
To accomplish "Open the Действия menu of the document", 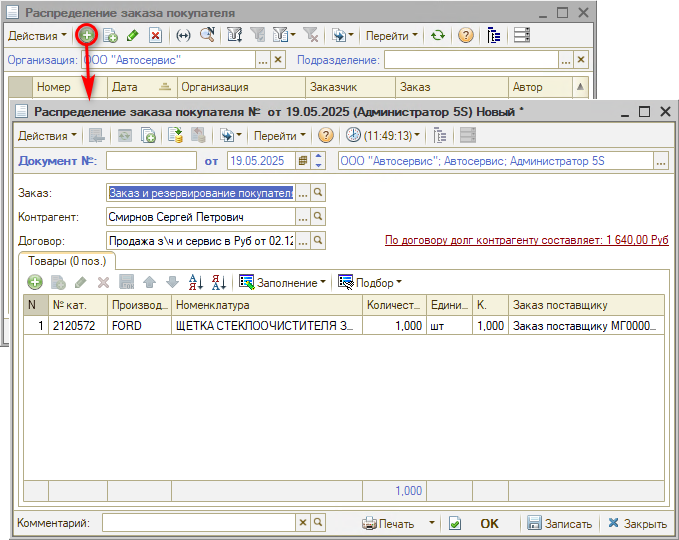I will (x=47, y=136).
